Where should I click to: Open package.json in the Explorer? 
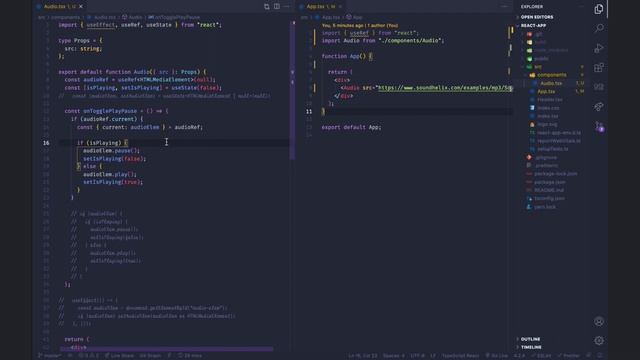549,182
